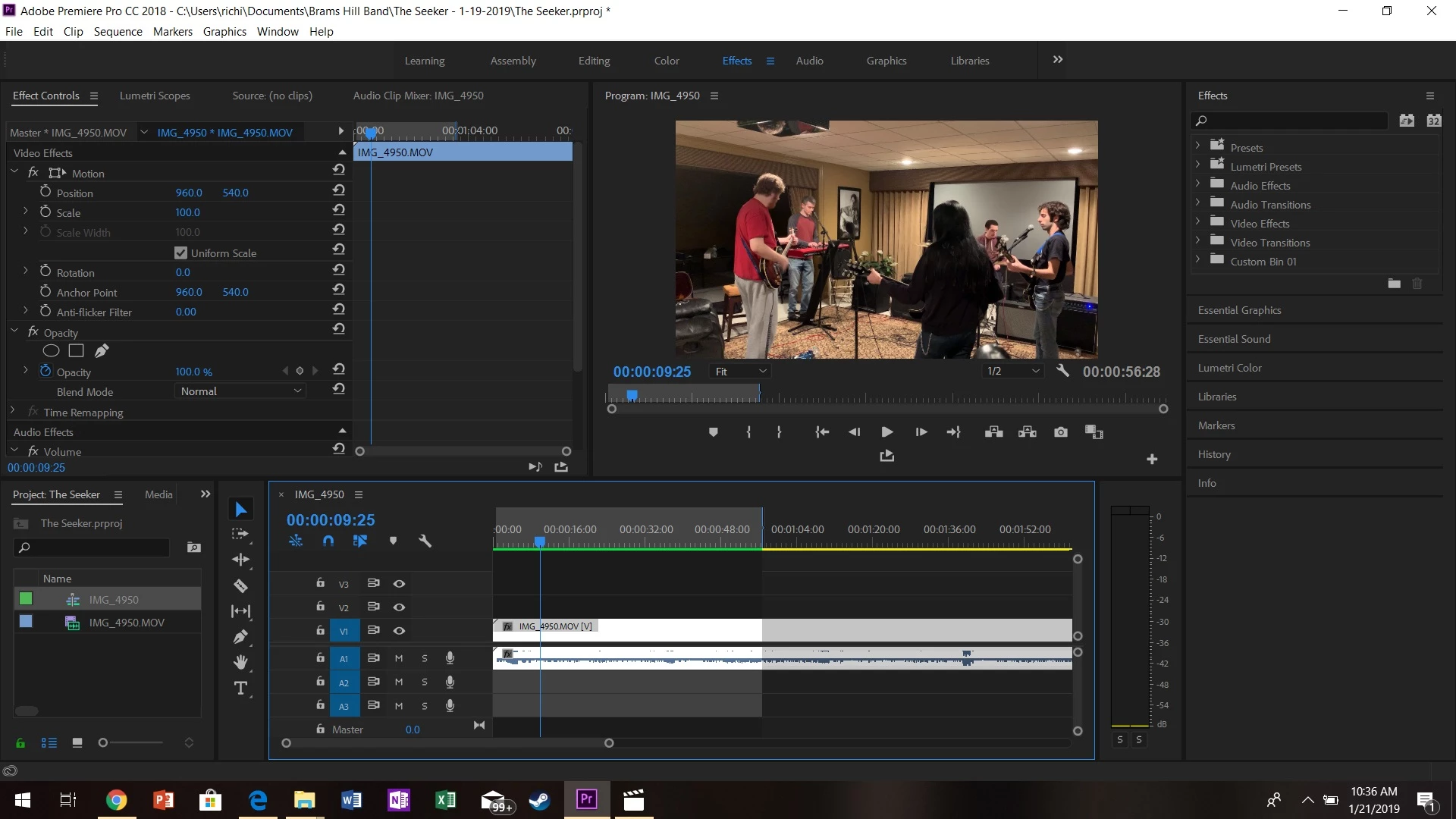Viewport: 1456px width, 819px height.
Task: Click the free draw bezier mask pen
Action: pos(102,350)
